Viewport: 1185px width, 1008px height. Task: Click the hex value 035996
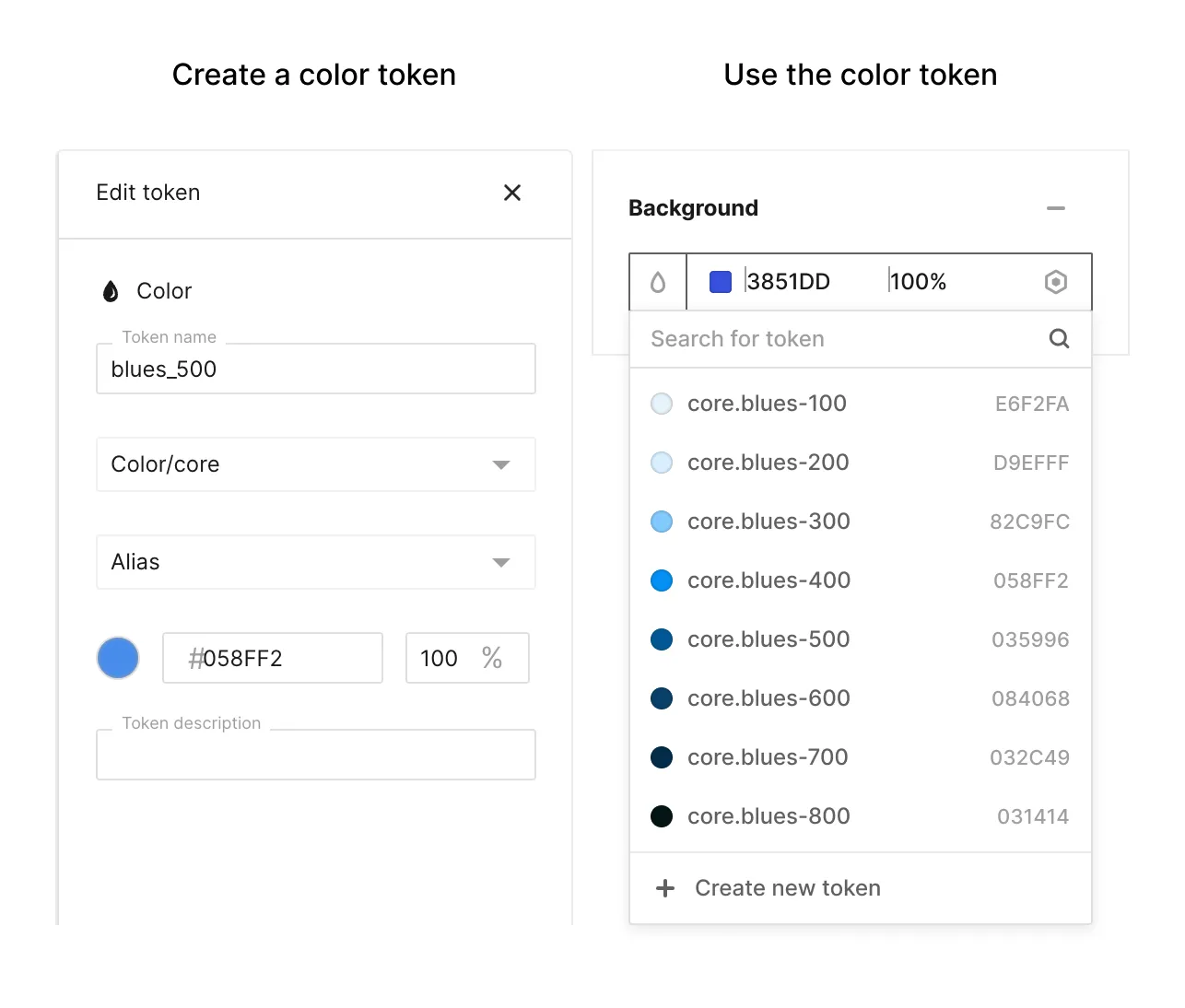[1030, 639]
